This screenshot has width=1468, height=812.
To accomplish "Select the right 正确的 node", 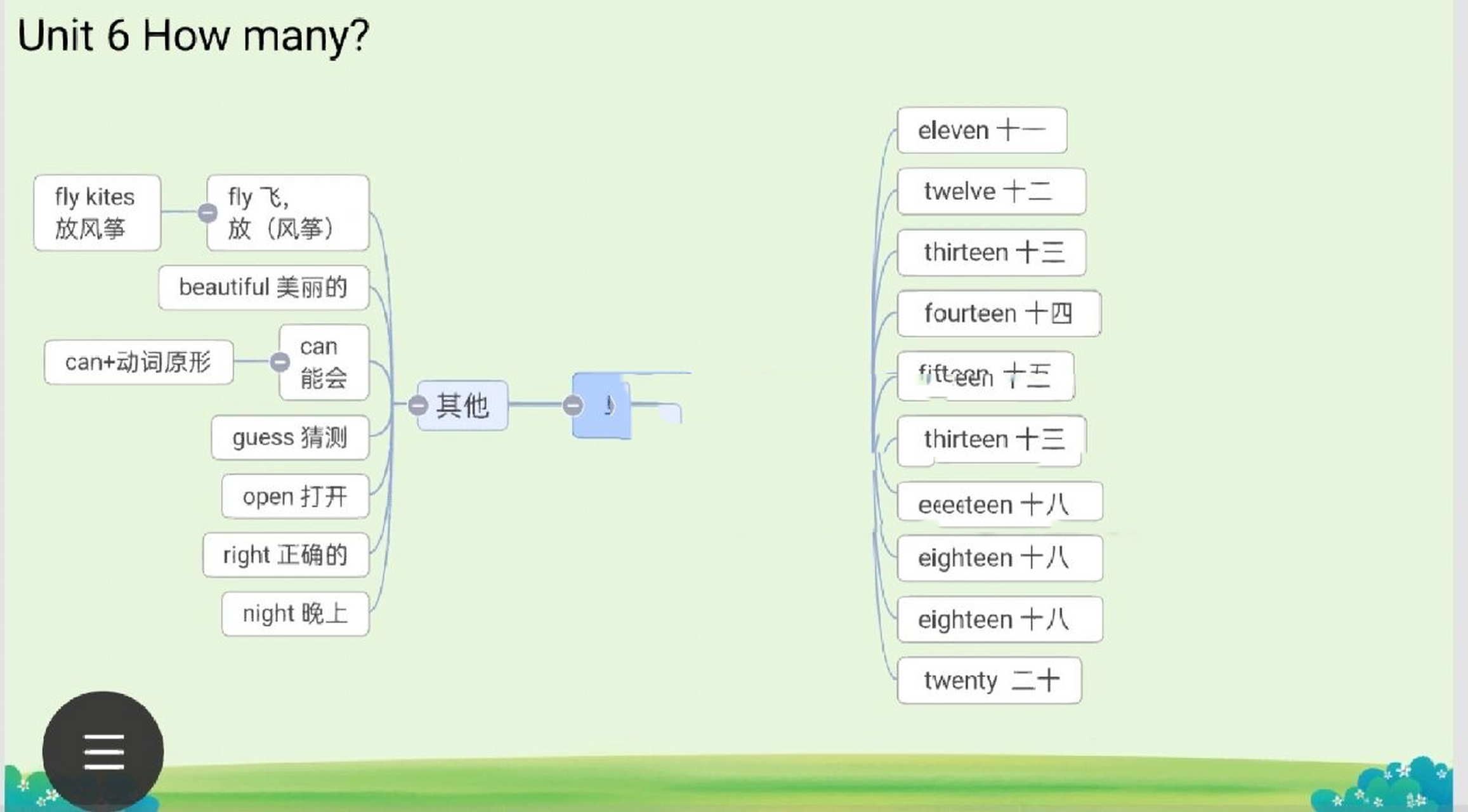I will (x=285, y=555).
